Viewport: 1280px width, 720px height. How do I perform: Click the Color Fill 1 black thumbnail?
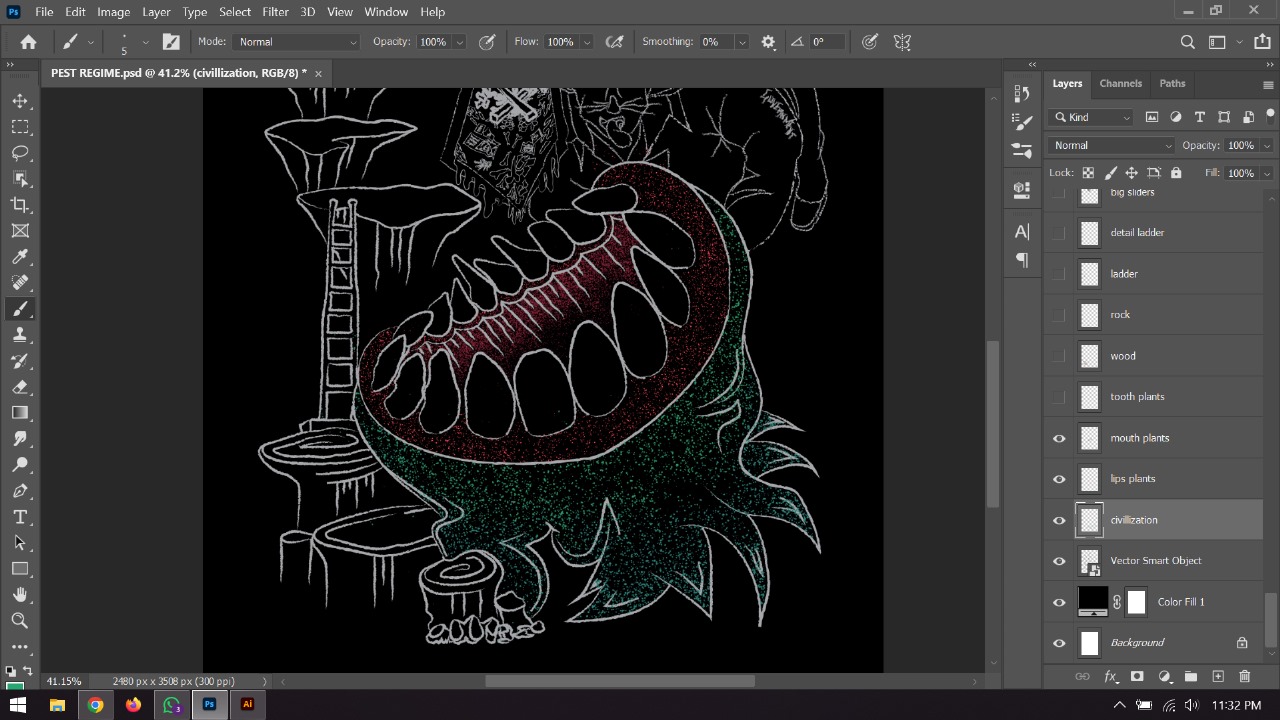1092,601
